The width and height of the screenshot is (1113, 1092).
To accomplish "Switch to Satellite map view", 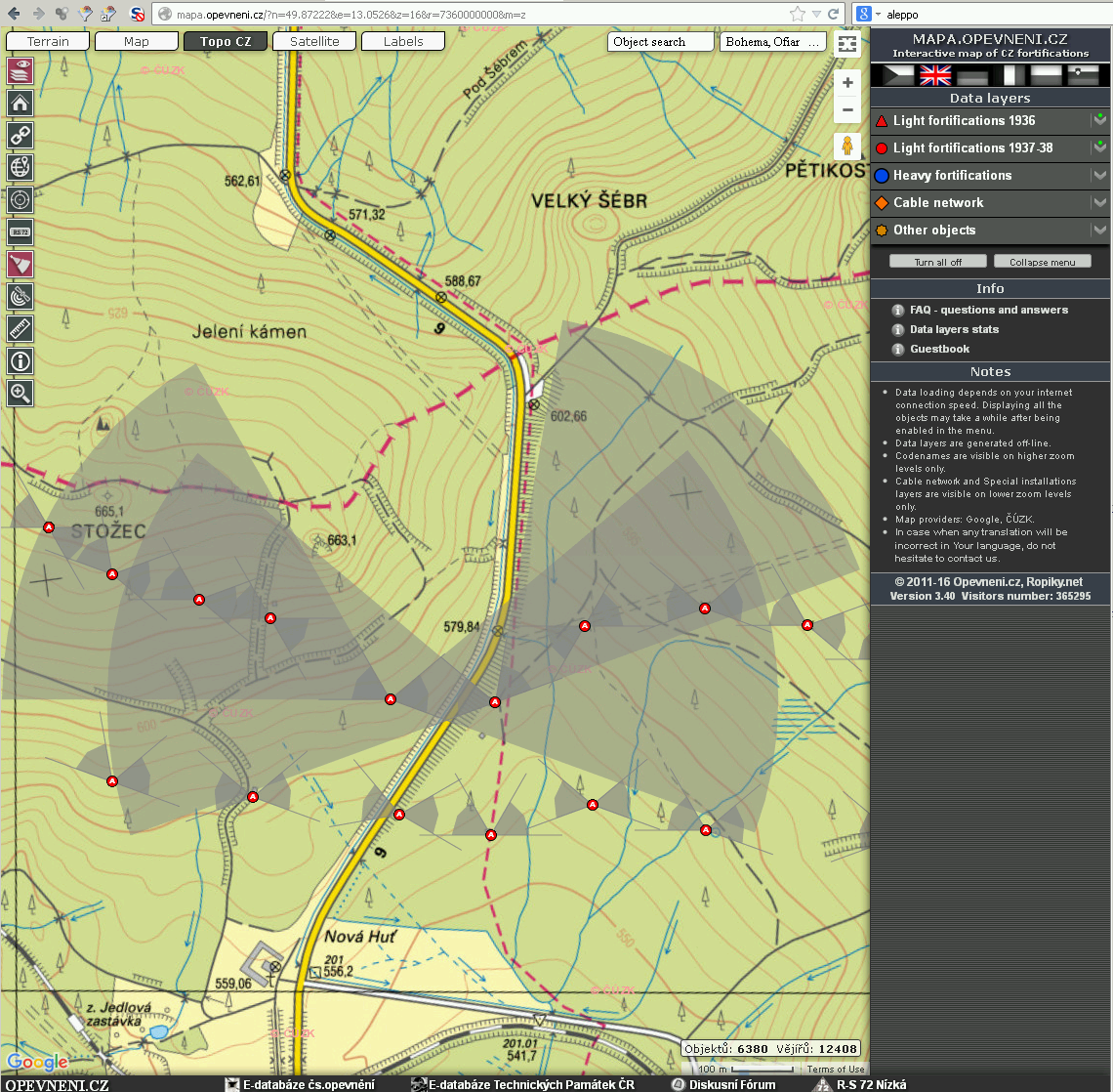I will 314,41.
